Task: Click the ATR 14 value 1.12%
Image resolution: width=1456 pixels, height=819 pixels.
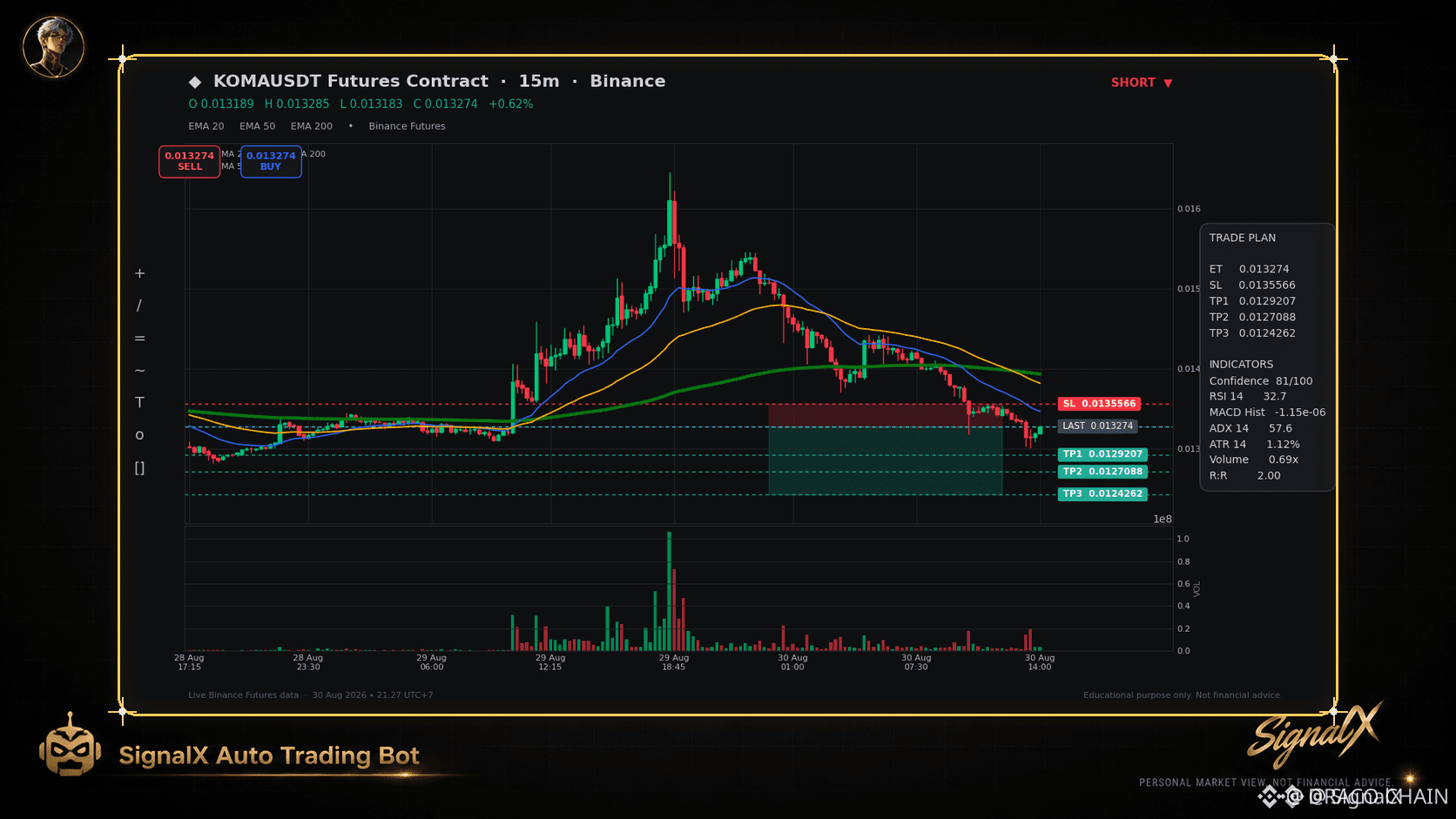Action: pyautogui.click(x=1283, y=445)
